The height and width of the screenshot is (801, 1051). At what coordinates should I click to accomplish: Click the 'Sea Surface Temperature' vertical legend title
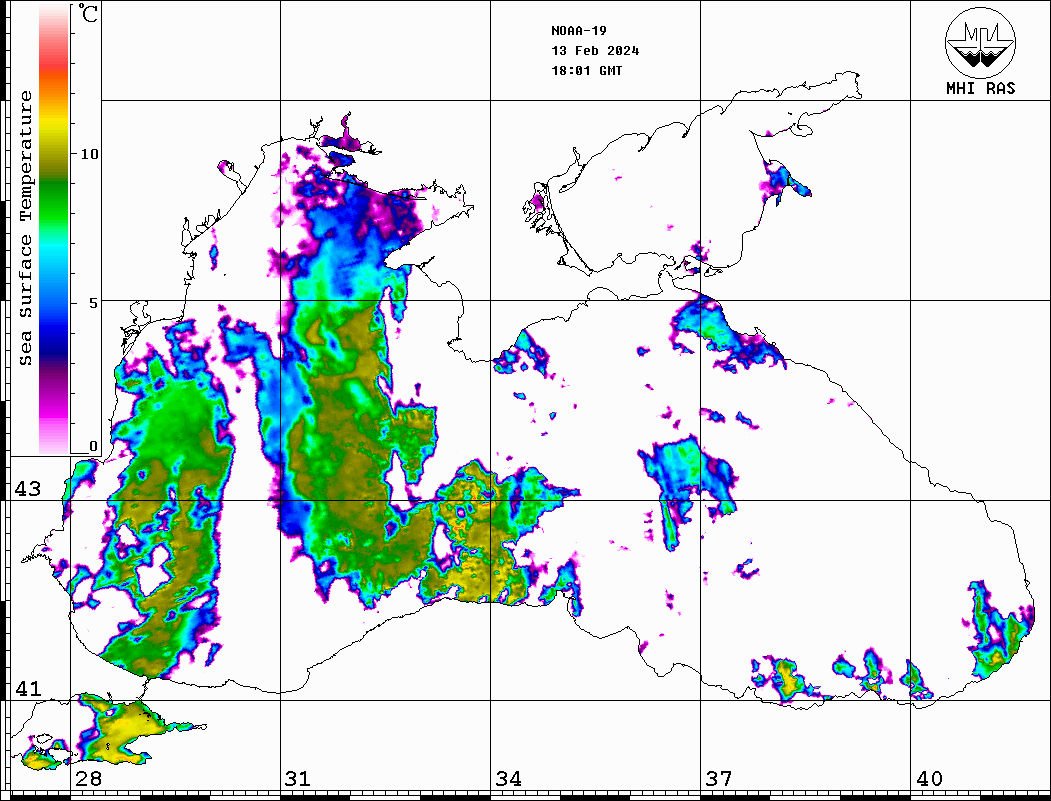(25, 229)
